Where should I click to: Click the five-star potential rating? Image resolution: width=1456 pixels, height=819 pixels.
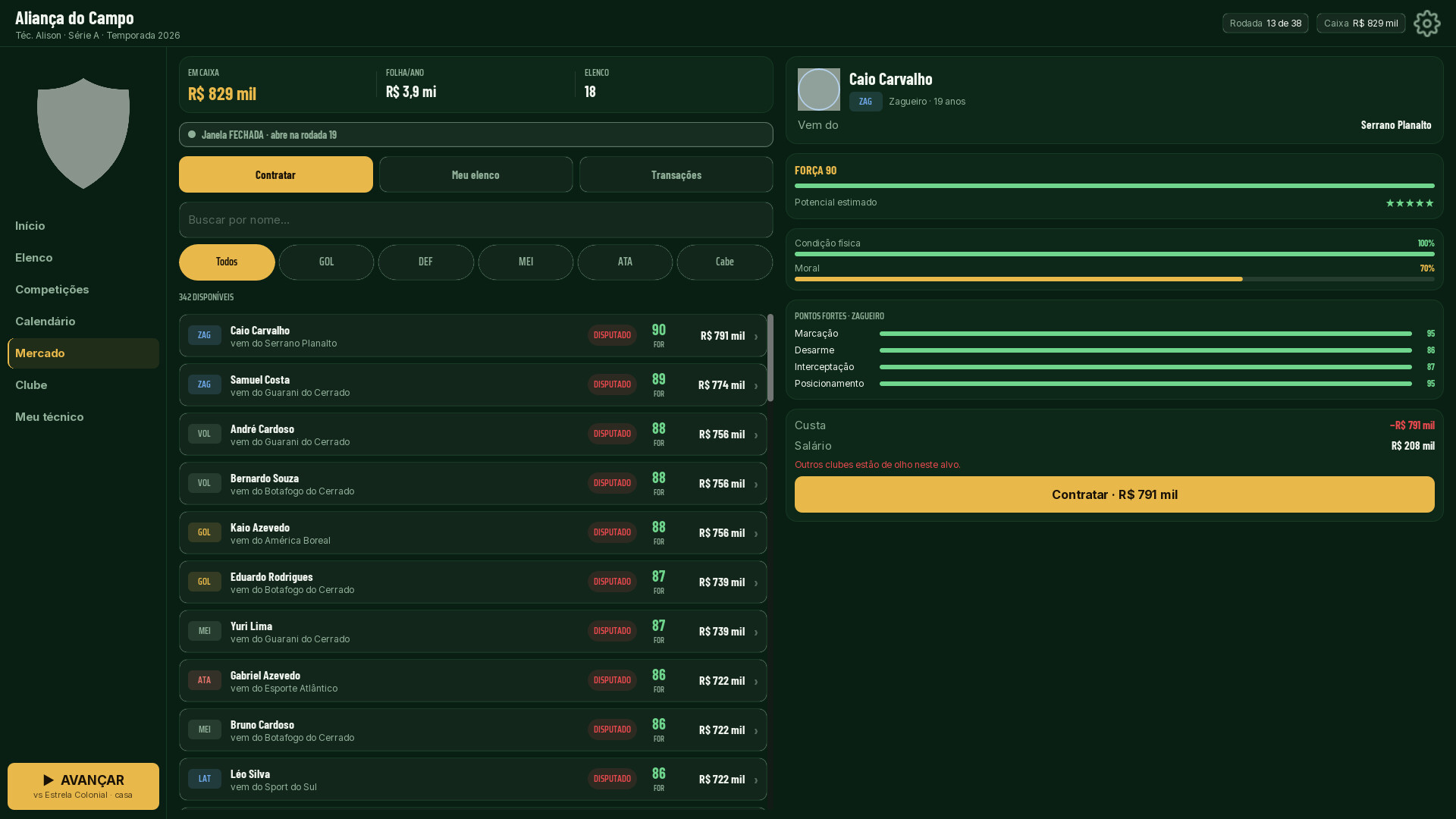[x=1410, y=203]
